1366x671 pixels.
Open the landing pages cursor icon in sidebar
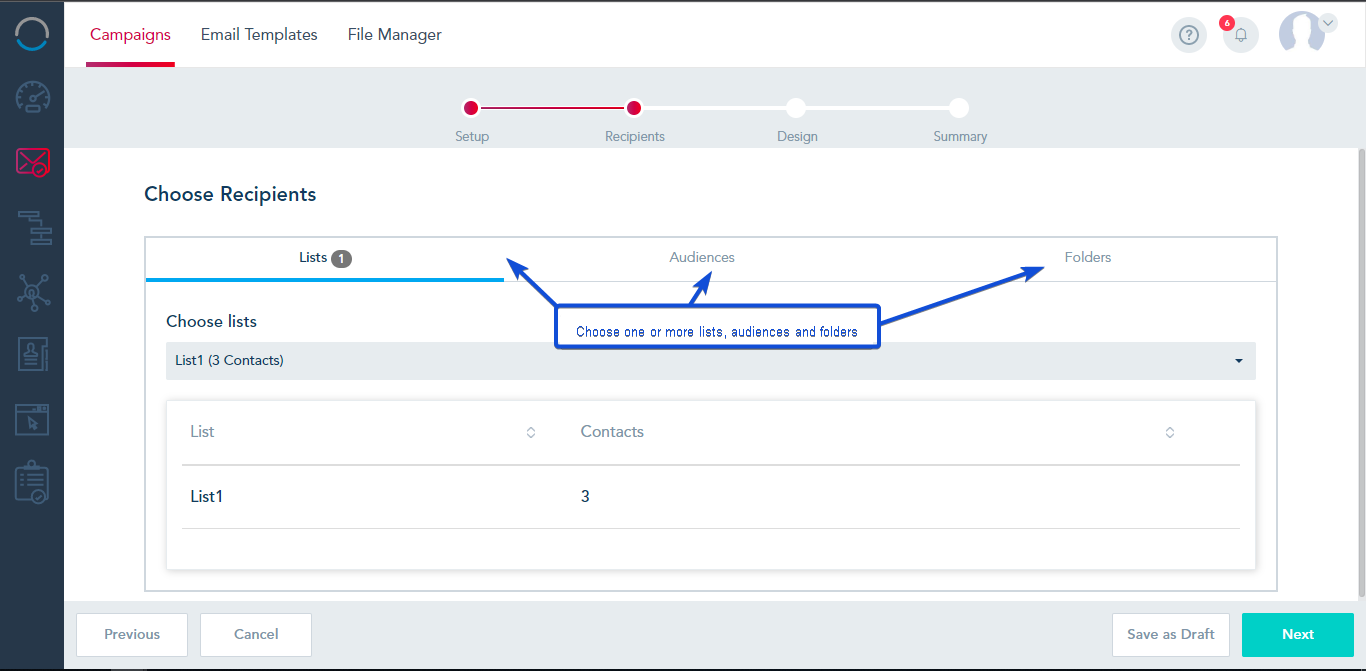32,419
